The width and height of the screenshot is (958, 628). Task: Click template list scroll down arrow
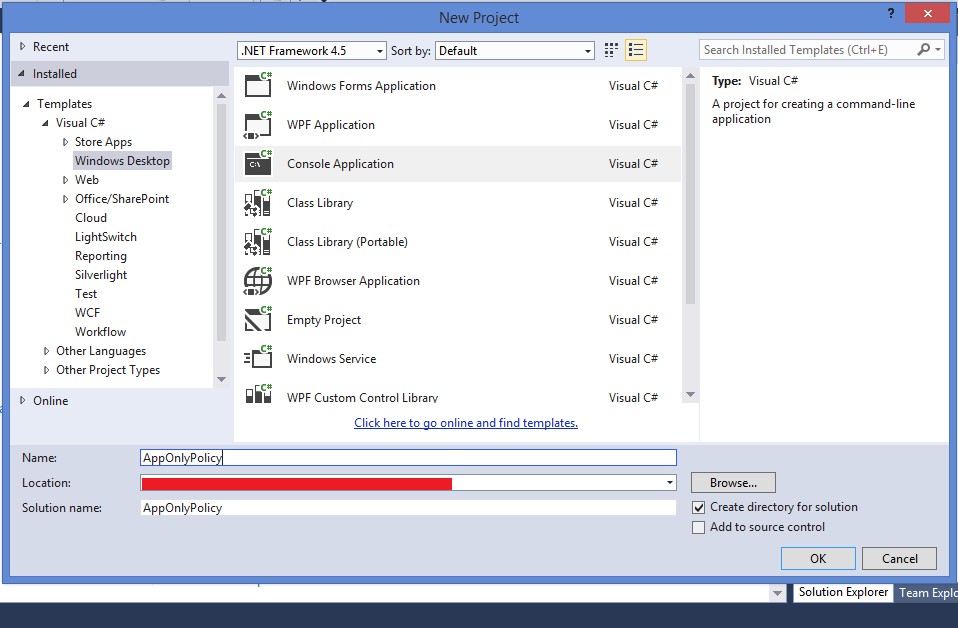[x=690, y=395]
